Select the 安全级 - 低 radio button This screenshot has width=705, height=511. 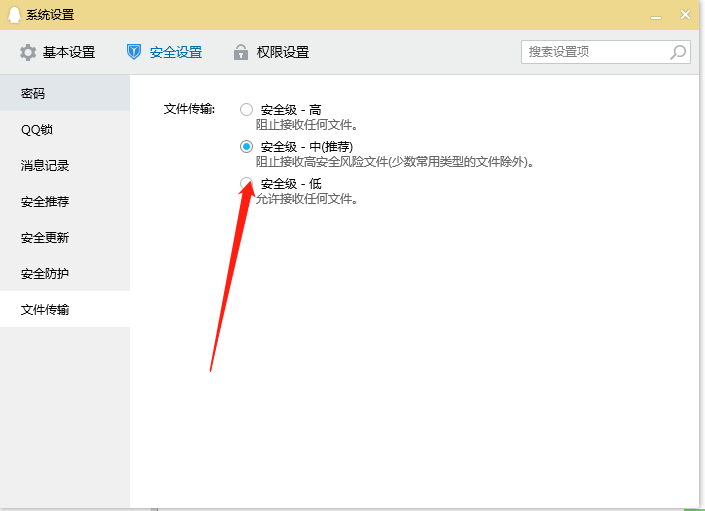point(246,183)
